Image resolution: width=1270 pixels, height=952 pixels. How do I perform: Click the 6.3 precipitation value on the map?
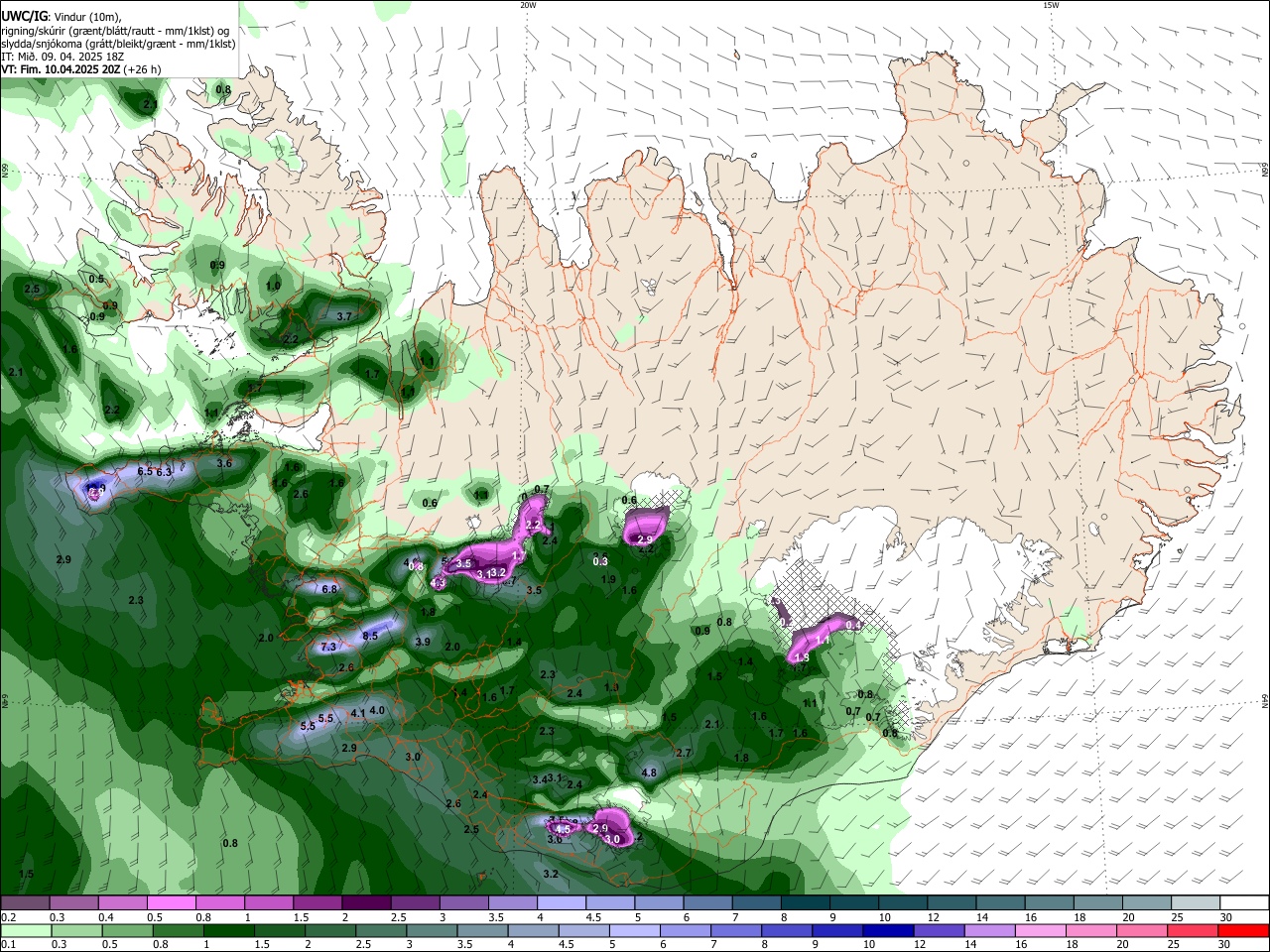coord(164,472)
